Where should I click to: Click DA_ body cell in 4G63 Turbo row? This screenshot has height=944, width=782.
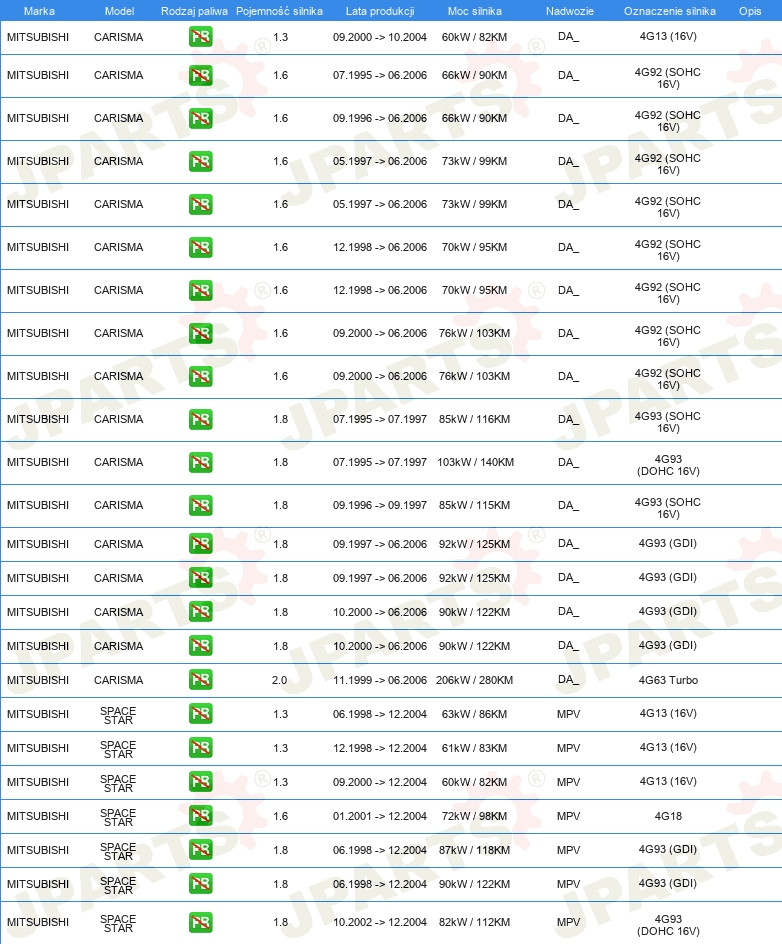coord(568,680)
